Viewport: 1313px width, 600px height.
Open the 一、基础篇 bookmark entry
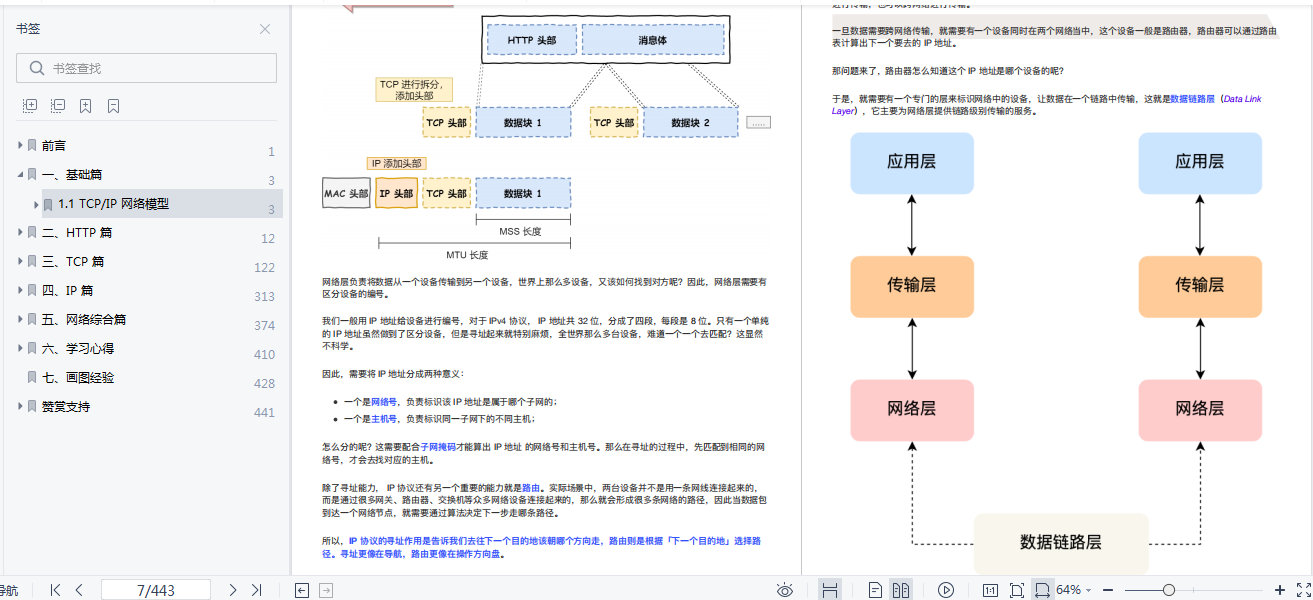click(x=72, y=174)
